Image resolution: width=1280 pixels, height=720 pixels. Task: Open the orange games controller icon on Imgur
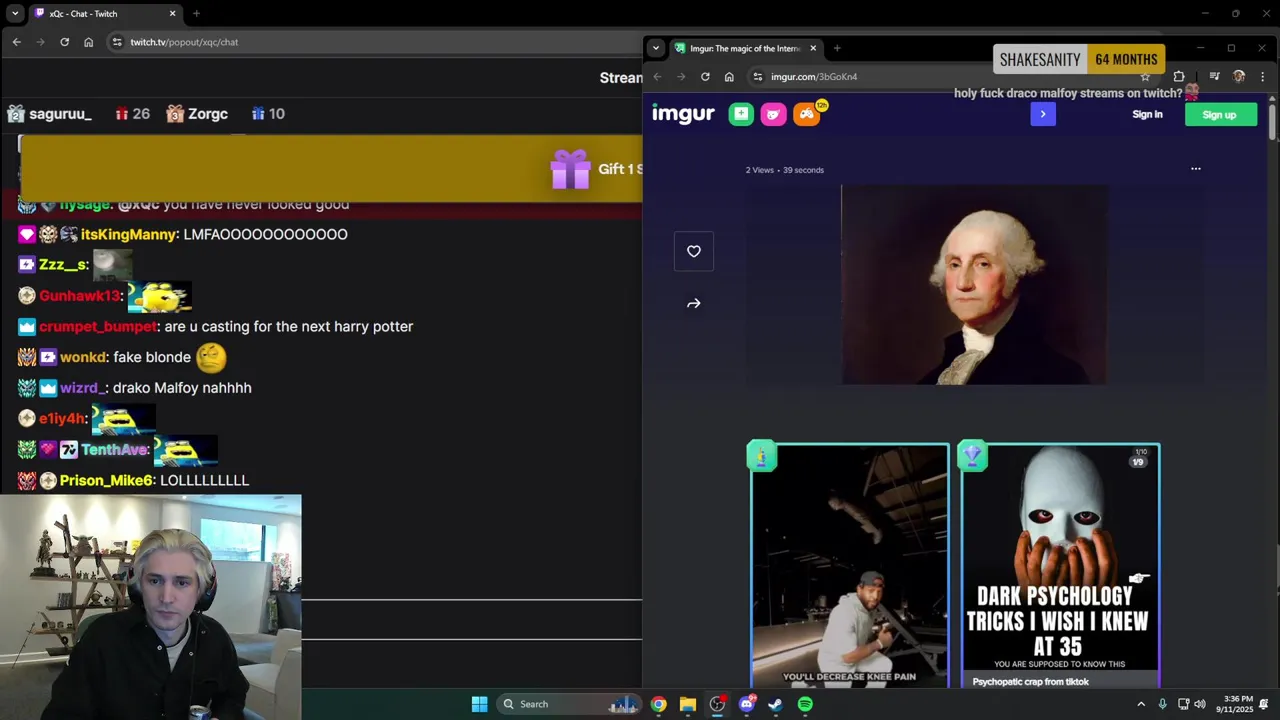(x=807, y=114)
